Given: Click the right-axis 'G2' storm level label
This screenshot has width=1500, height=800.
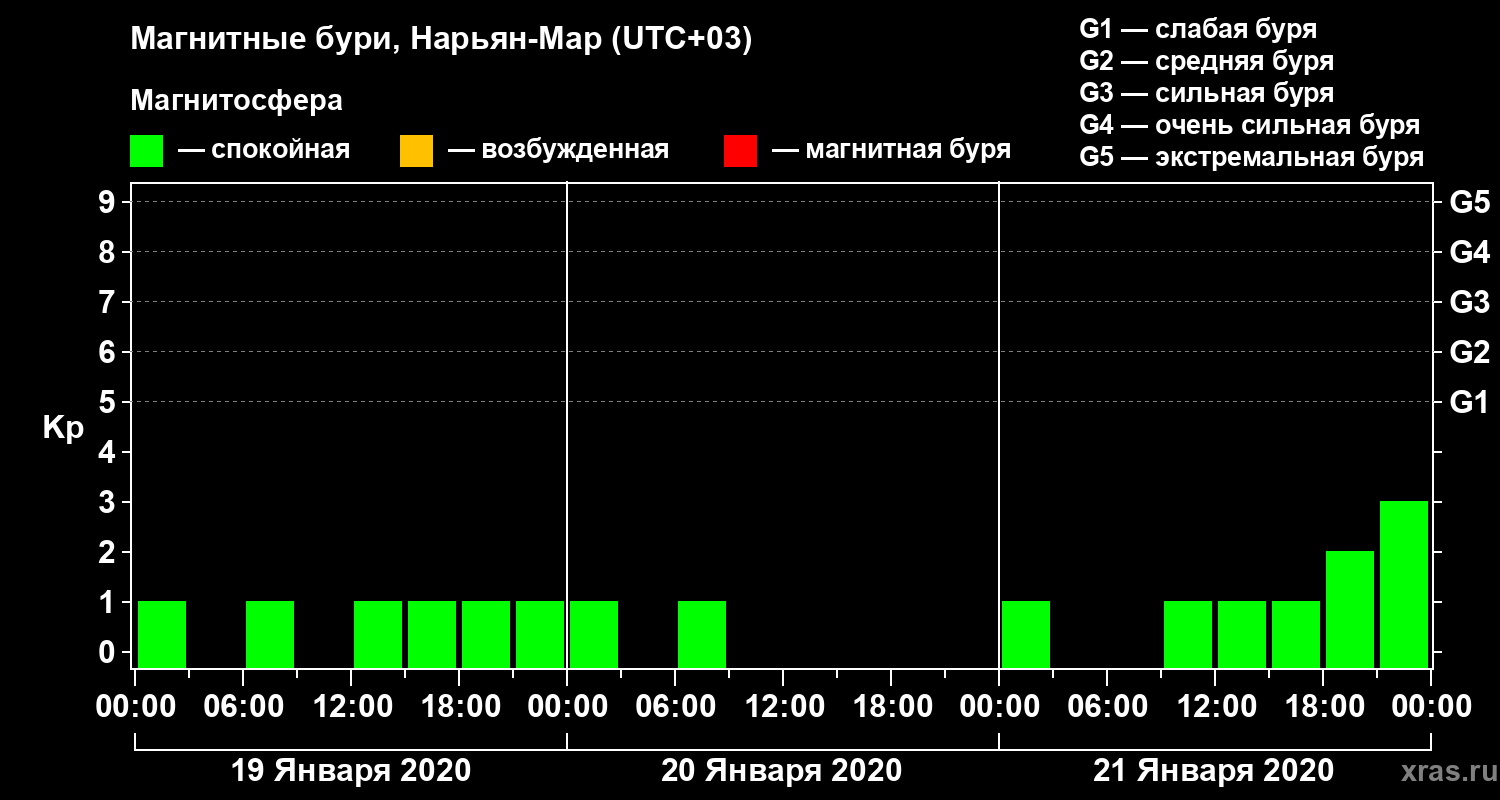Looking at the screenshot, I should click(1469, 352).
